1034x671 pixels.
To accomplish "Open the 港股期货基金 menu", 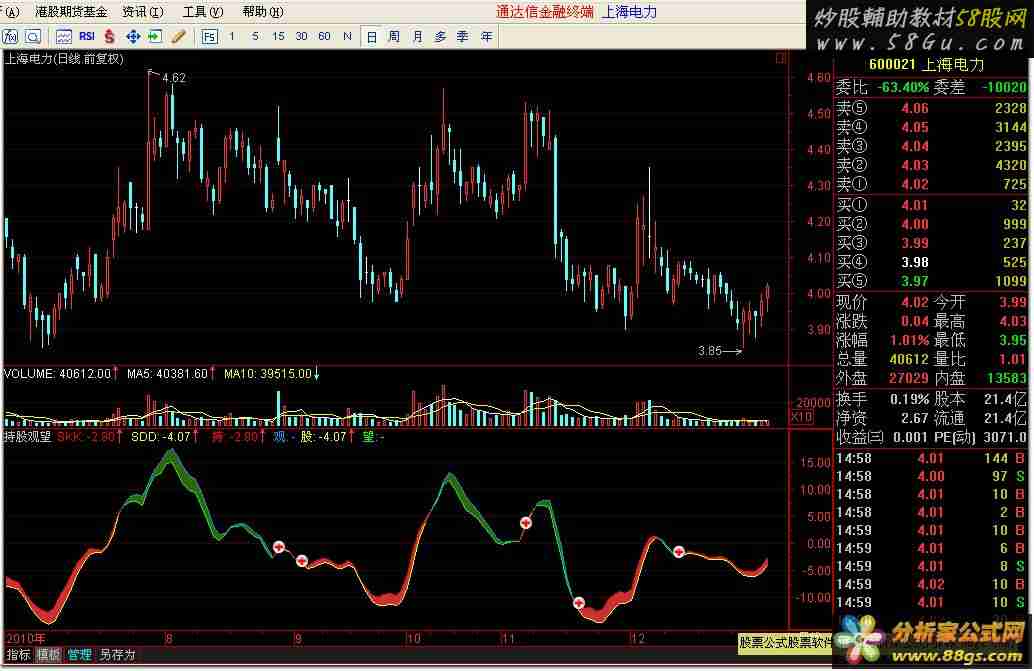I will point(71,12).
